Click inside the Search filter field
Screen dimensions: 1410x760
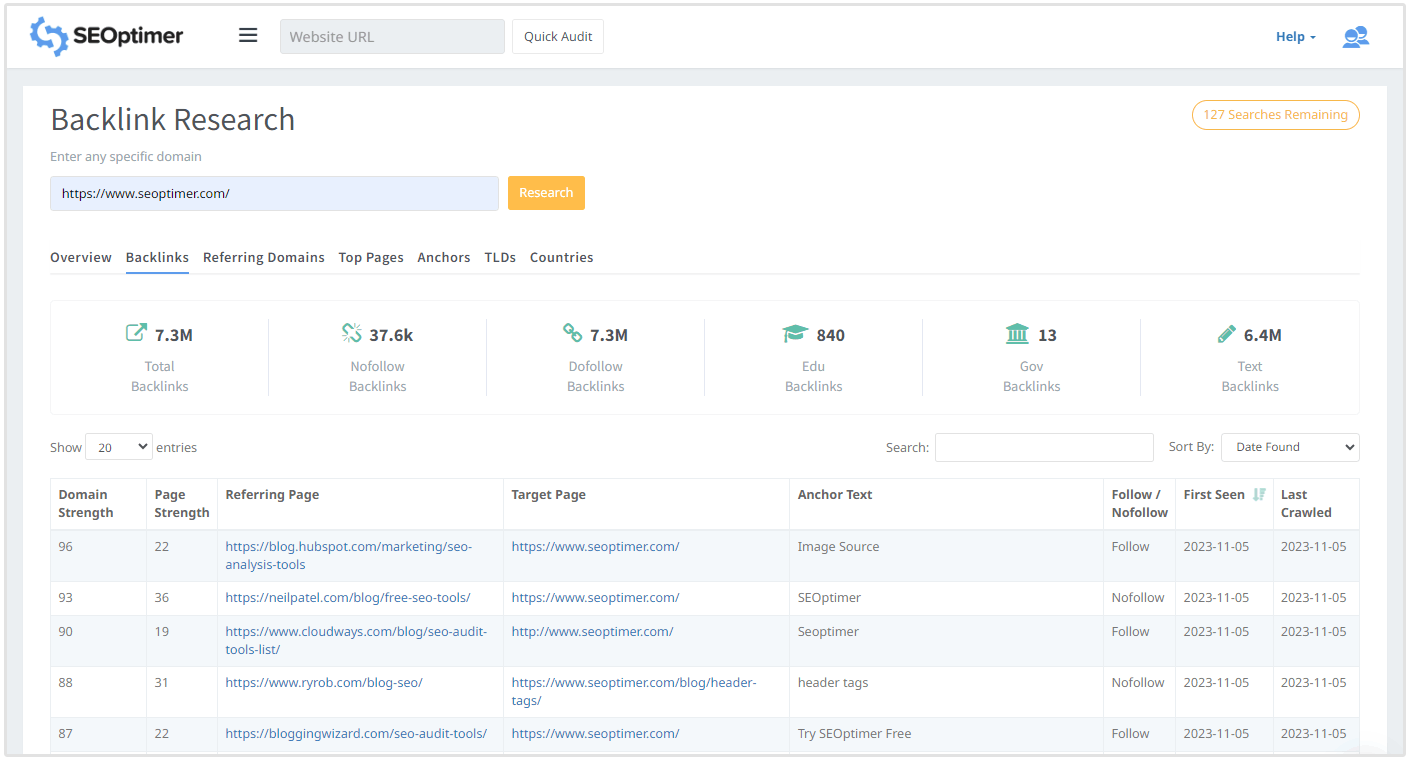pyautogui.click(x=1043, y=447)
